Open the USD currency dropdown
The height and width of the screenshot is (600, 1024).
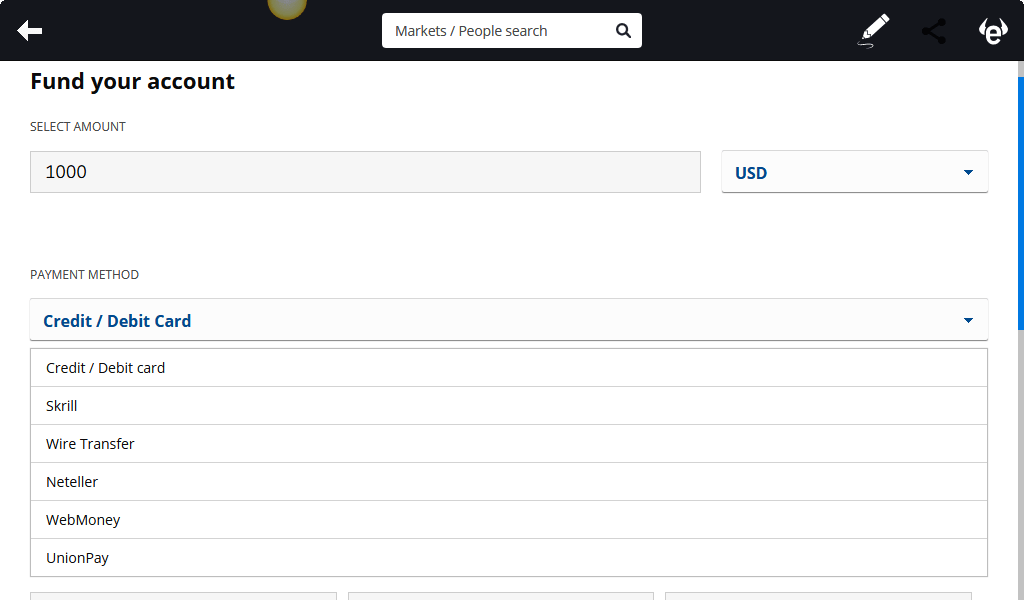coord(854,172)
